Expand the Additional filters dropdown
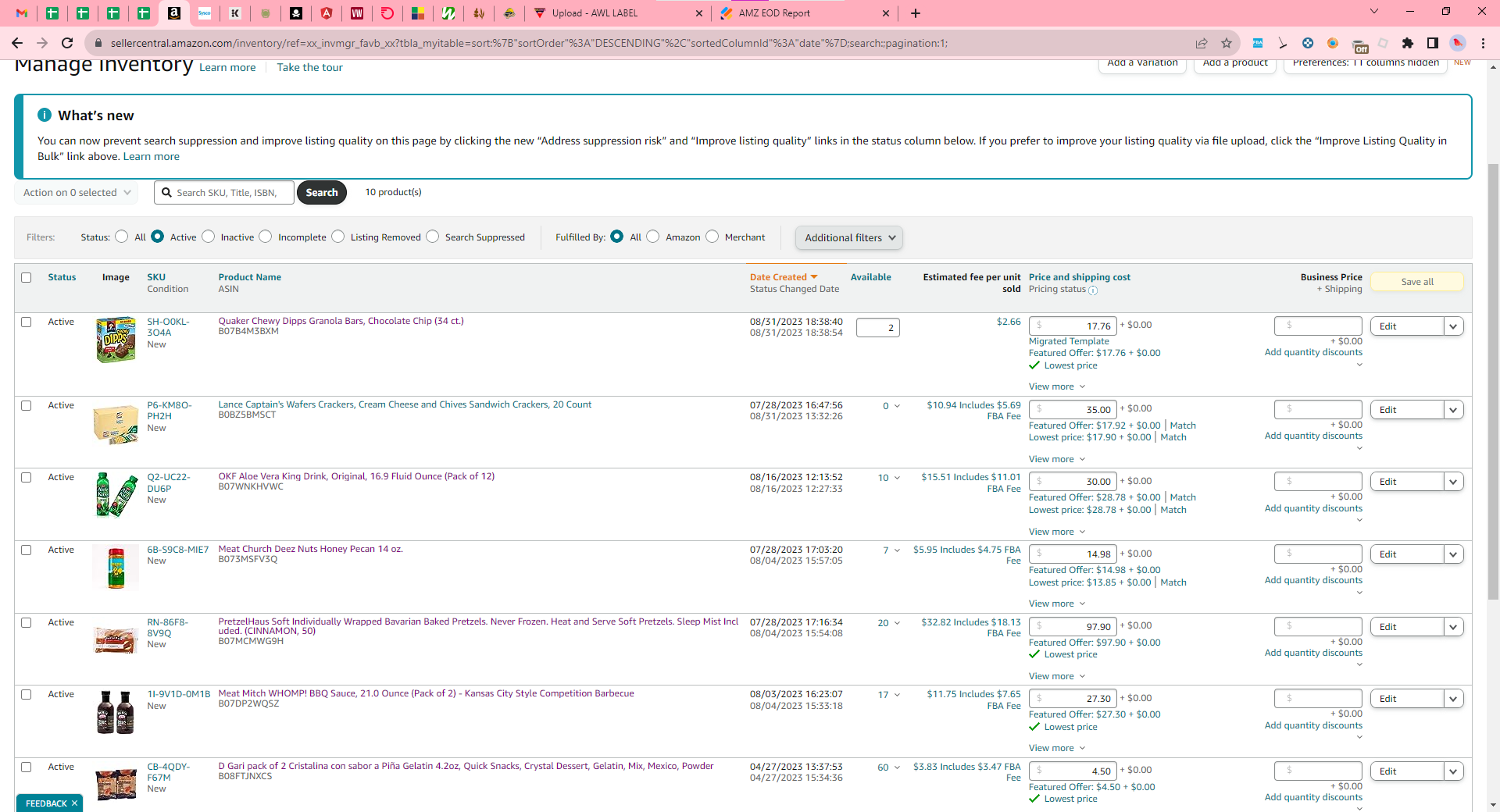Screen dimensions: 1500x812 [849, 237]
